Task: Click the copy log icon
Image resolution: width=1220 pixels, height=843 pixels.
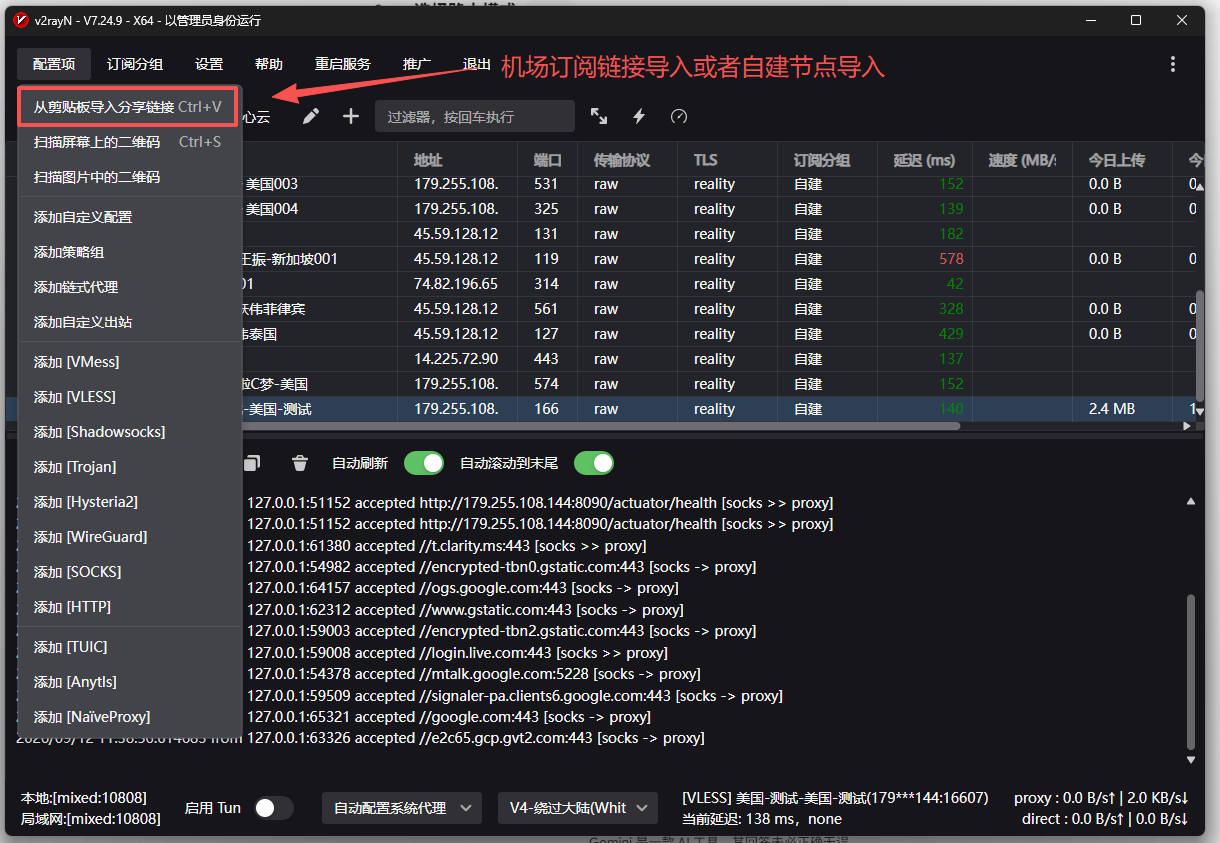Action: pos(253,463)
